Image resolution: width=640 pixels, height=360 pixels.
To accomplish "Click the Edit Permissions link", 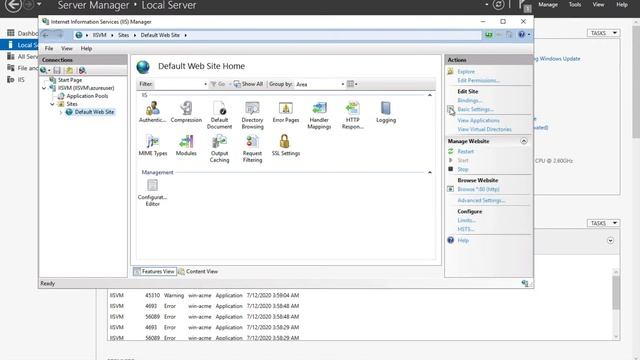I will [x=478, y=80].
